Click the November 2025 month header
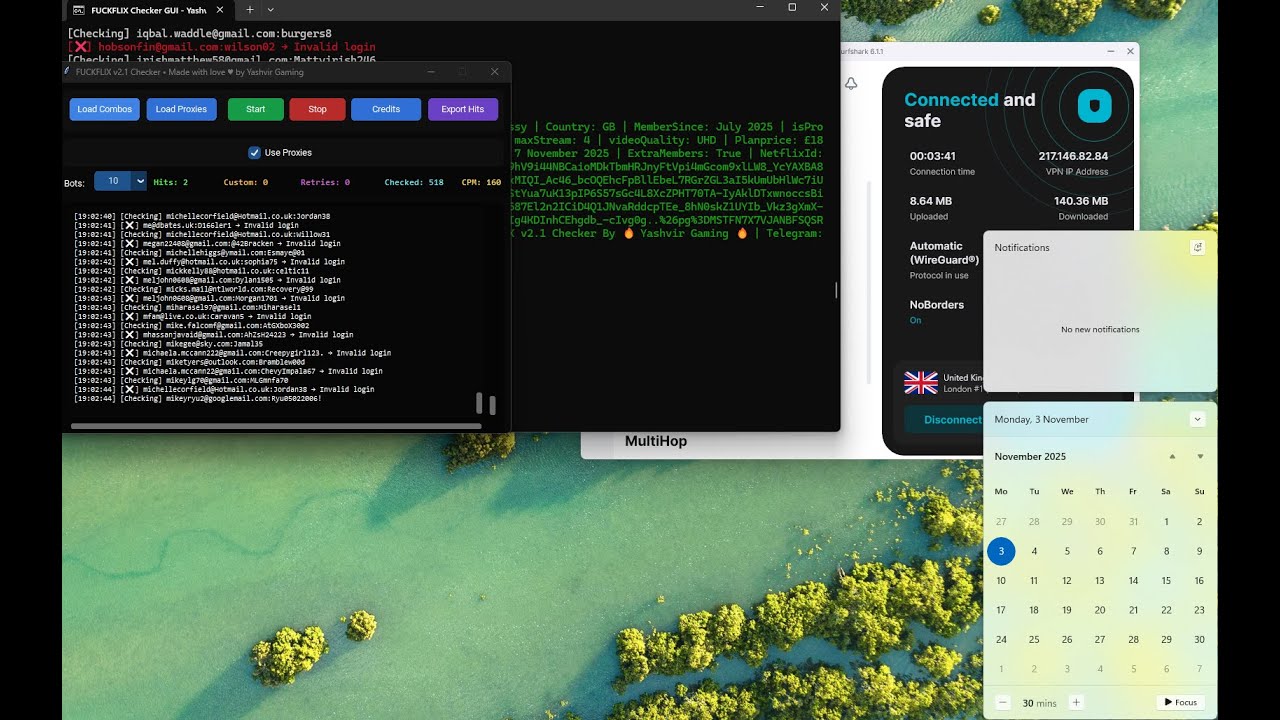 click(x=1030, y=456)
